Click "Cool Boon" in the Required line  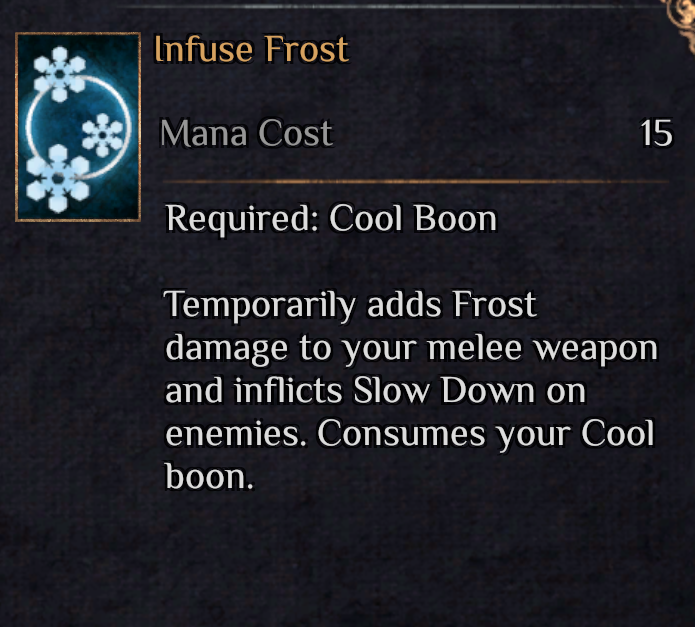[413, 218]
